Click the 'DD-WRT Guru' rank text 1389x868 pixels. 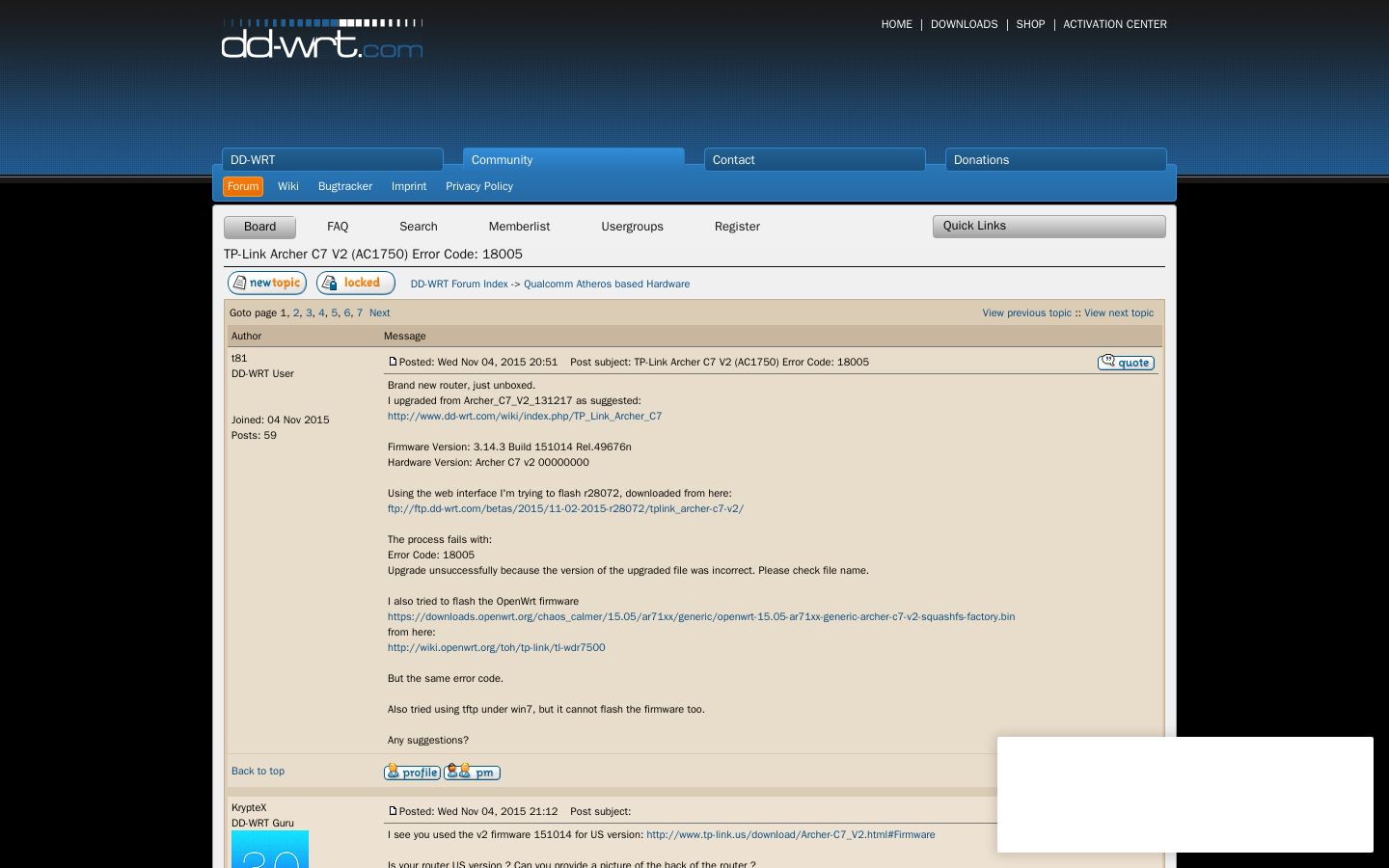tap(262, 823)
